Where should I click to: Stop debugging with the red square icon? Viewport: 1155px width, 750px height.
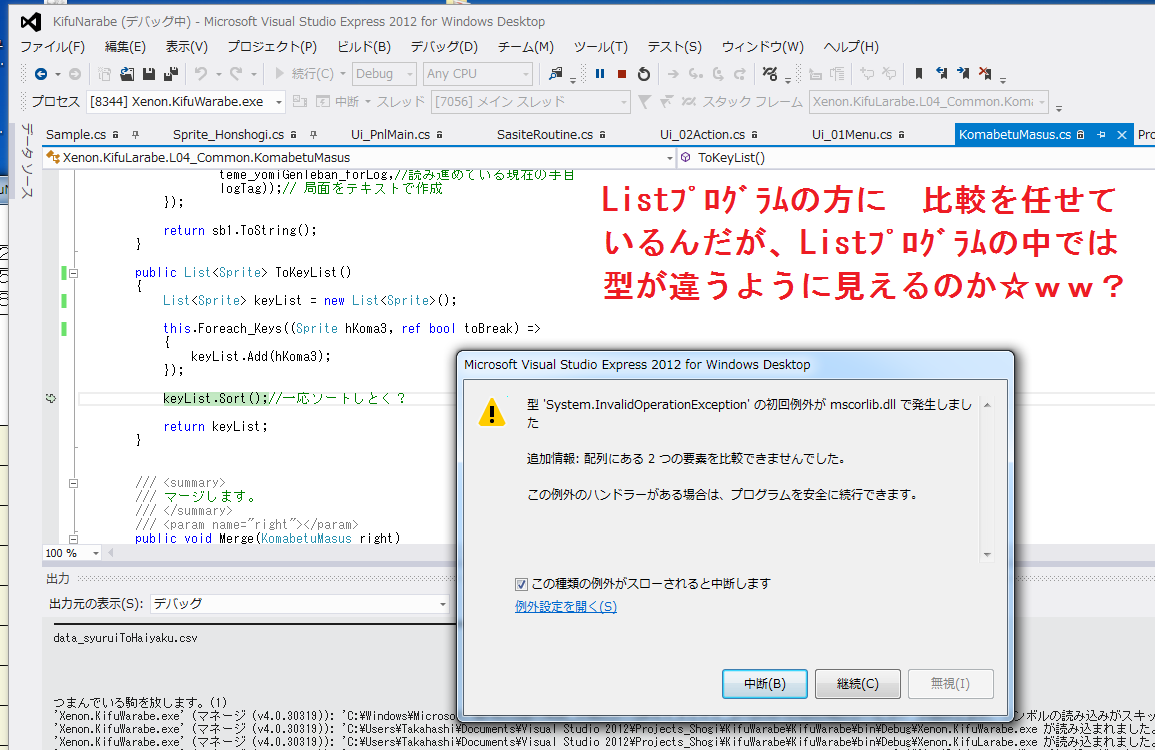[x=622, y=74]
